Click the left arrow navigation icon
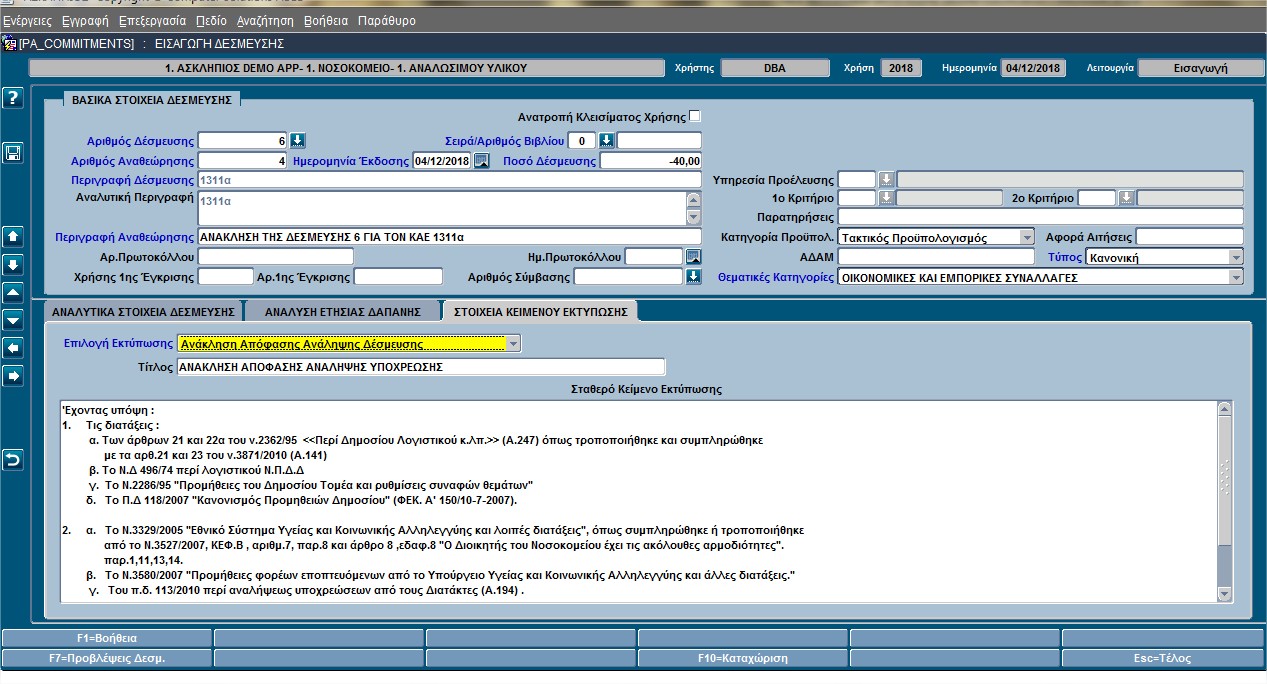Screen dimensions: 1267x684 click(13, 348)
